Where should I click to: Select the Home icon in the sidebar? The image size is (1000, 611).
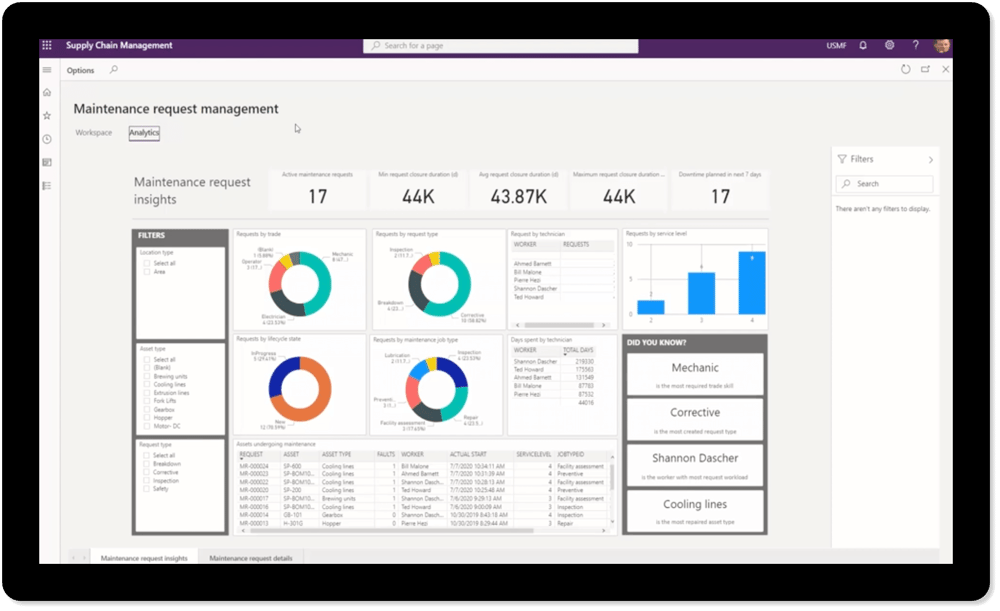[45, 91]
